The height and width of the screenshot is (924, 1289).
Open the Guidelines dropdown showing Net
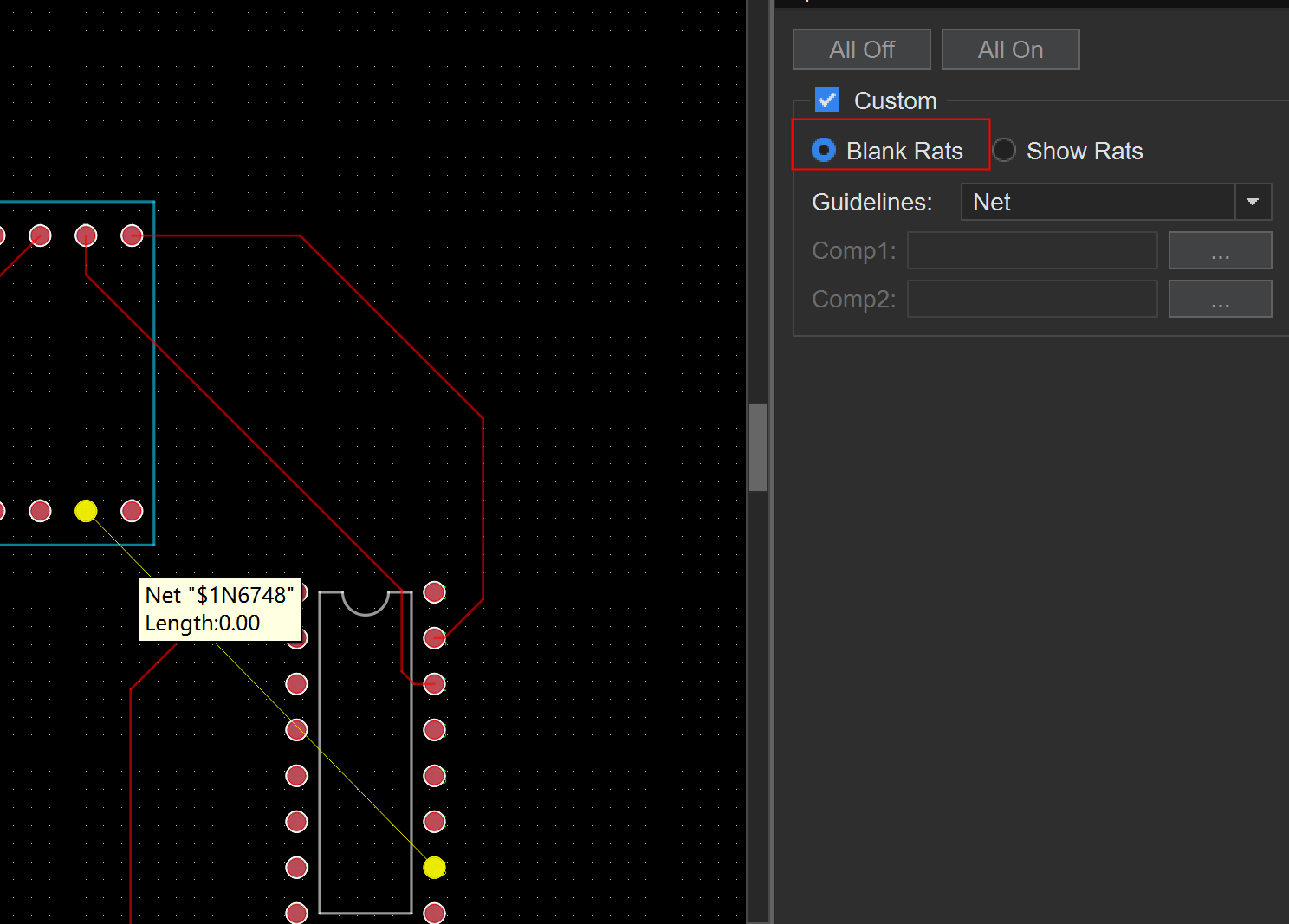(x=1098, y=202)
